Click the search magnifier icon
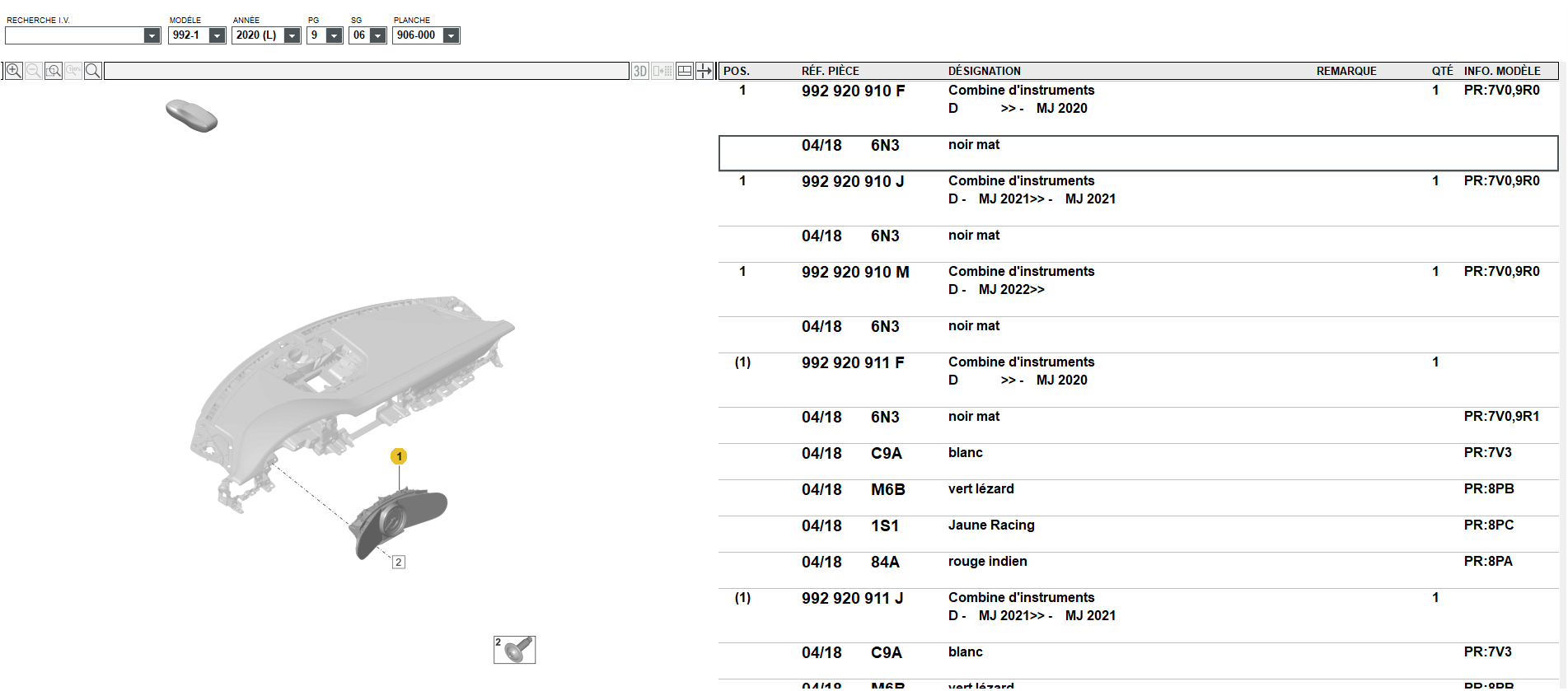 click(93, 71)
